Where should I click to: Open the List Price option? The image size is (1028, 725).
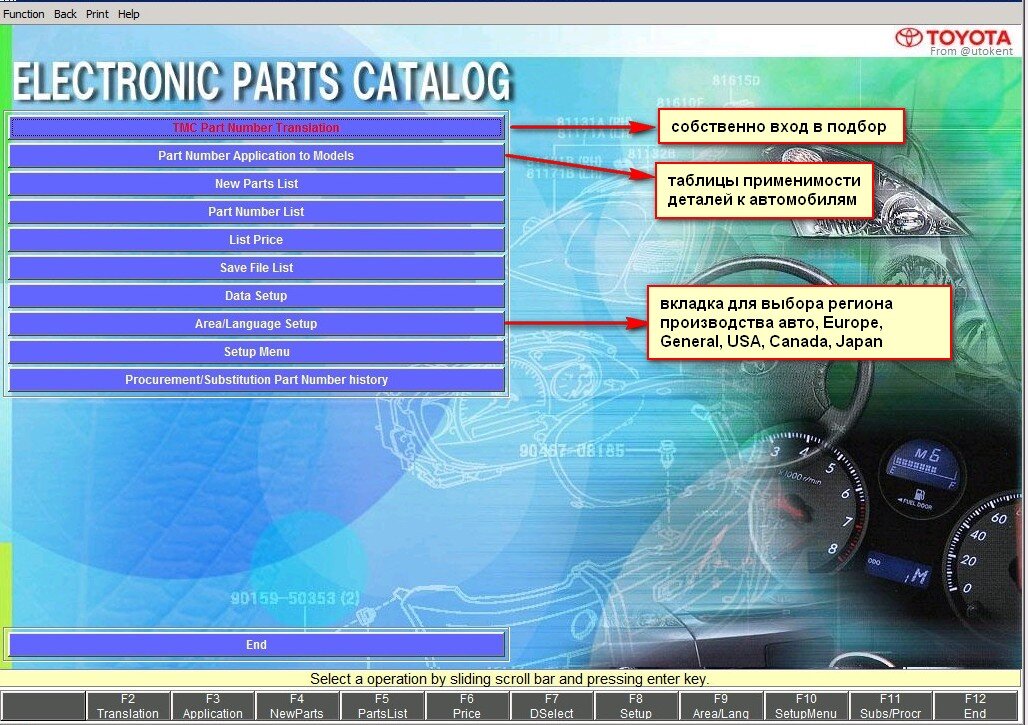click(x=256, y=240)
